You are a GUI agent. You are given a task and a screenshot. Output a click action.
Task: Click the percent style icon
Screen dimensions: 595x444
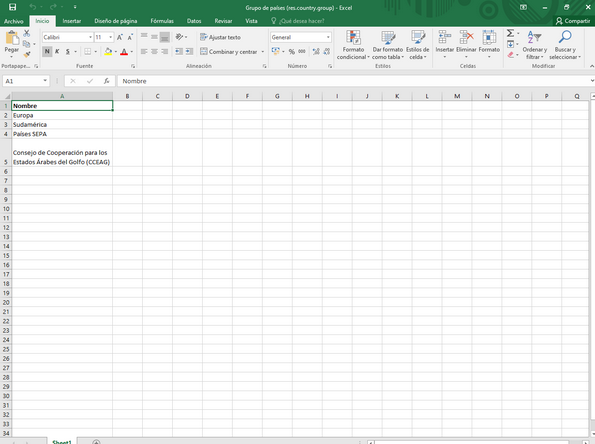tap(291, 52)
